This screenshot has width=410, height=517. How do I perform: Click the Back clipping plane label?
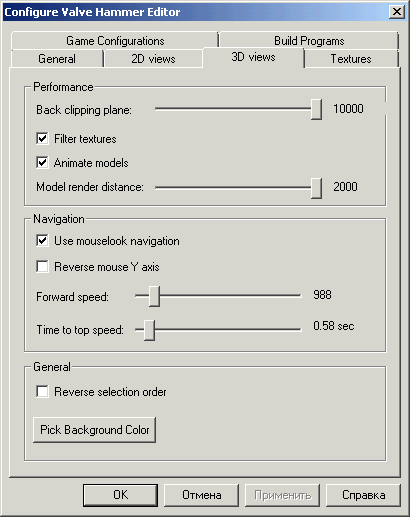pos(84,110)
